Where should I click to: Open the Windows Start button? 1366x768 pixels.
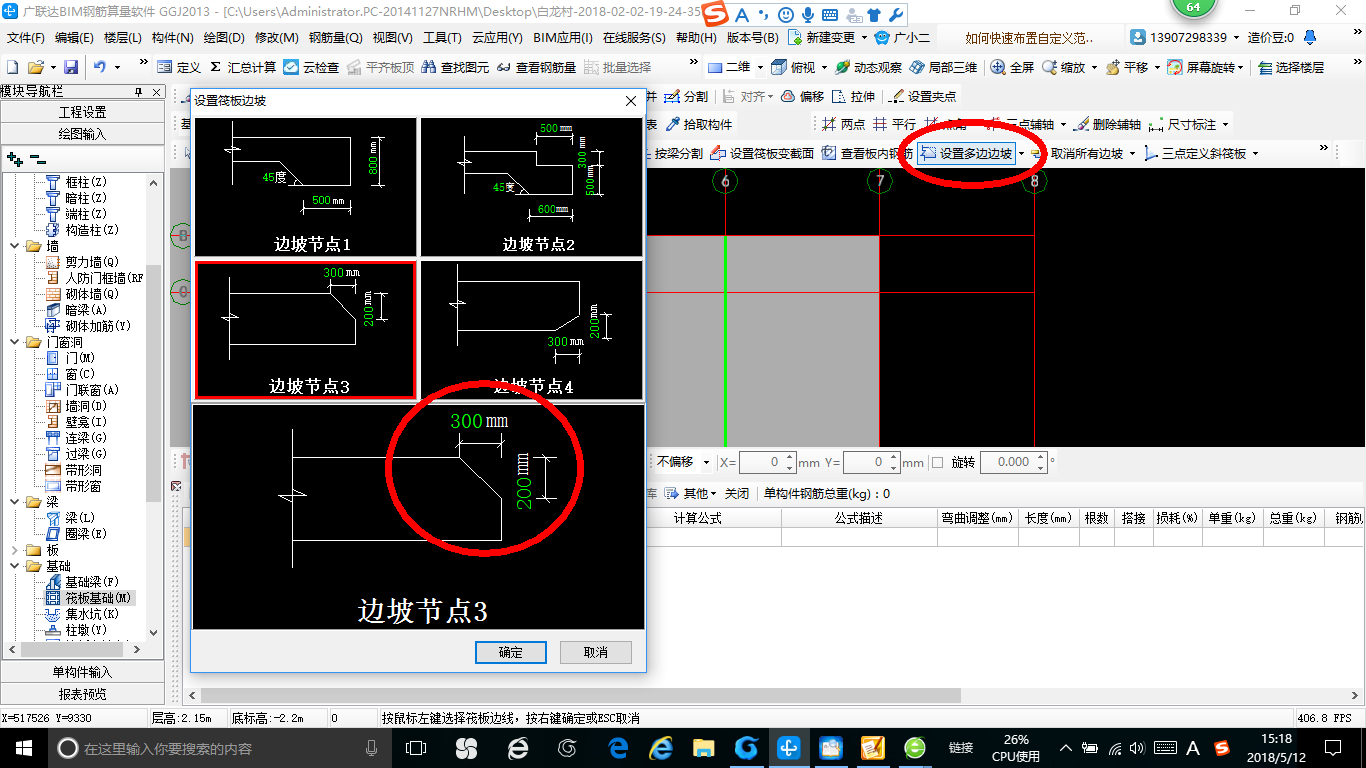click(x=22, y=747)
